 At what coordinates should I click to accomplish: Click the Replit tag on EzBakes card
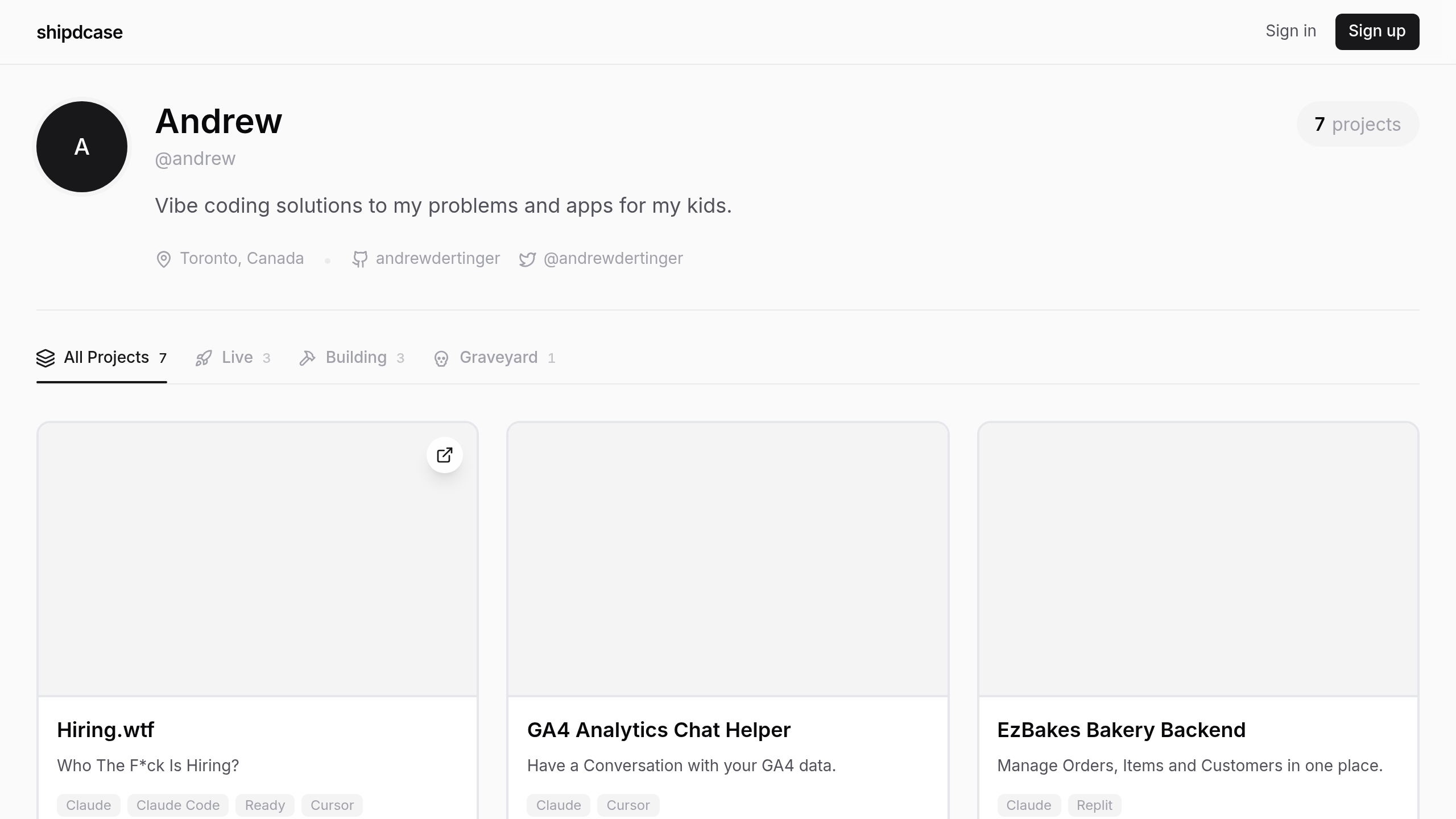(x=1094, y=805)
